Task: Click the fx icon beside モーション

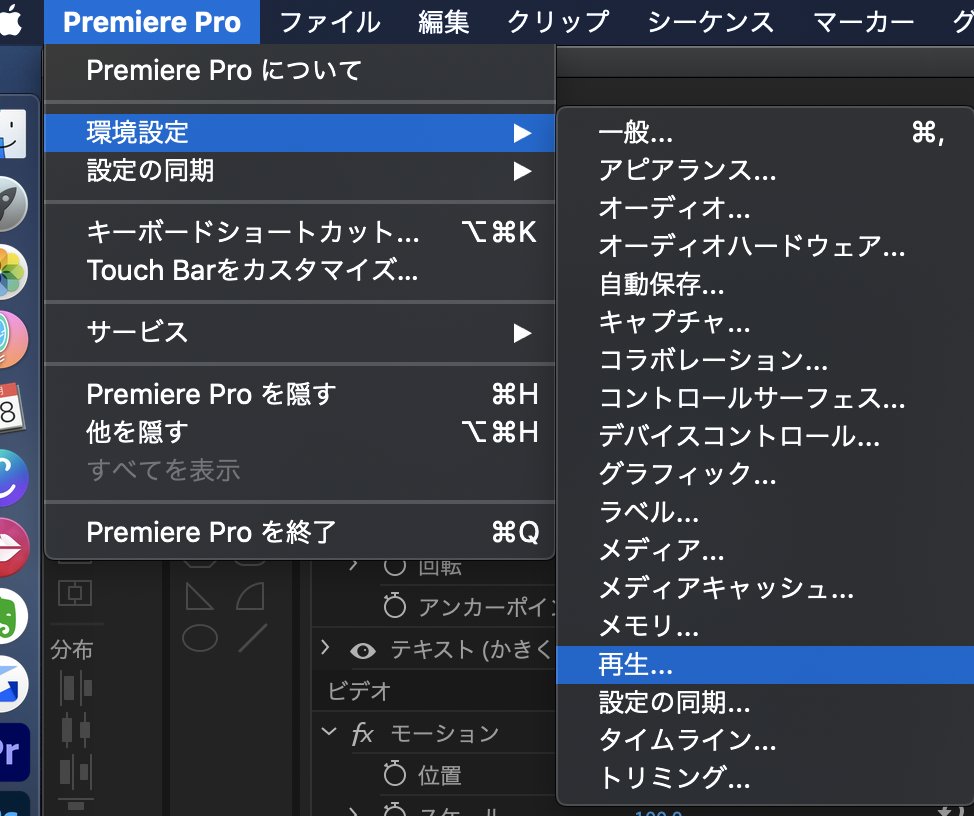Action: click(364, 732)
